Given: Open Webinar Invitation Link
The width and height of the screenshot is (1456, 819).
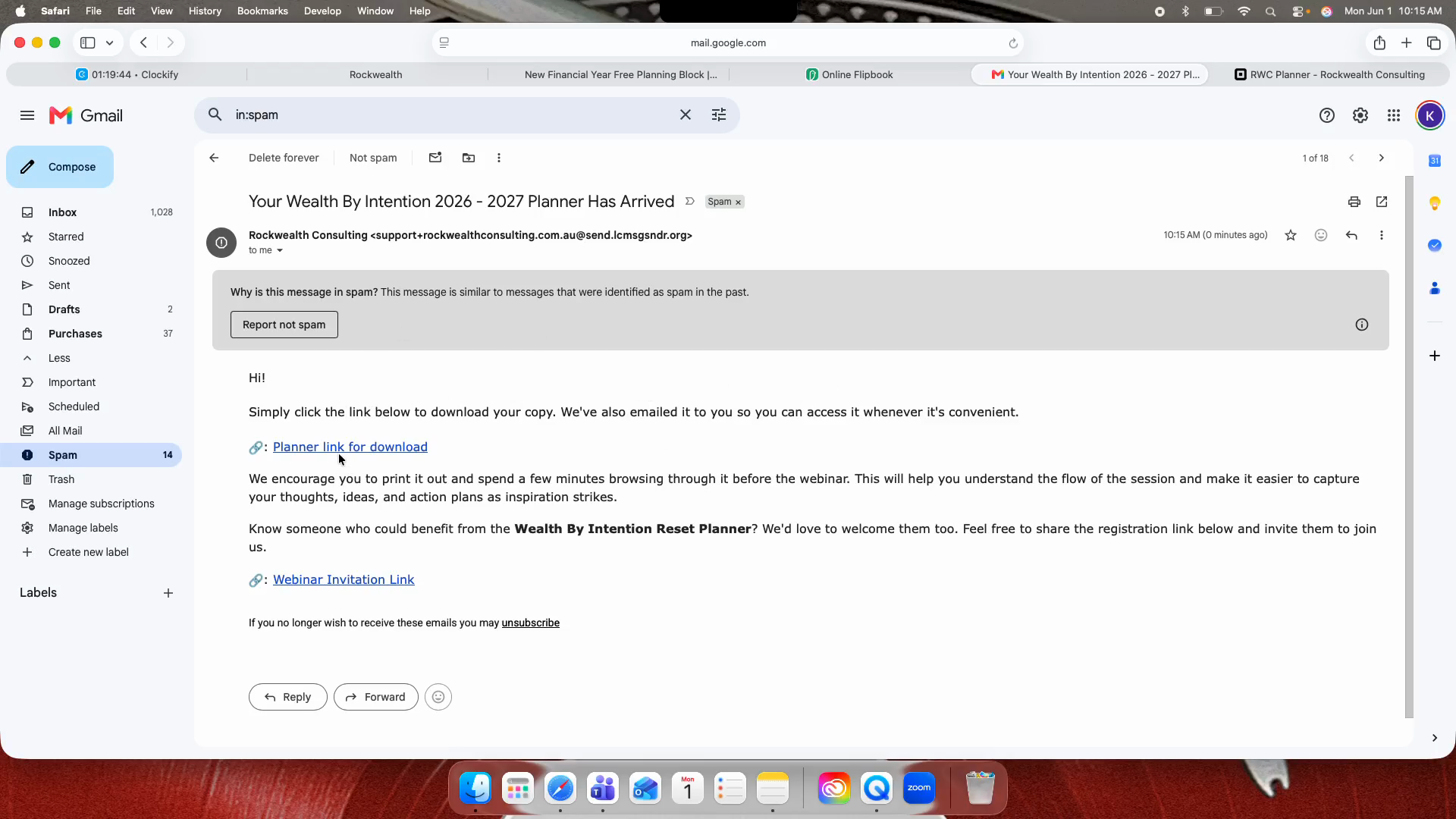Looking at the screenshot, I should 344,579.
